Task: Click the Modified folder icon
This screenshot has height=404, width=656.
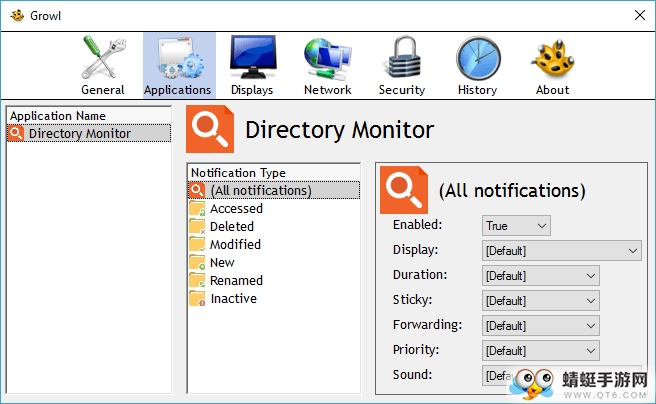Action: pyautogui.click(x=197, y=244)
